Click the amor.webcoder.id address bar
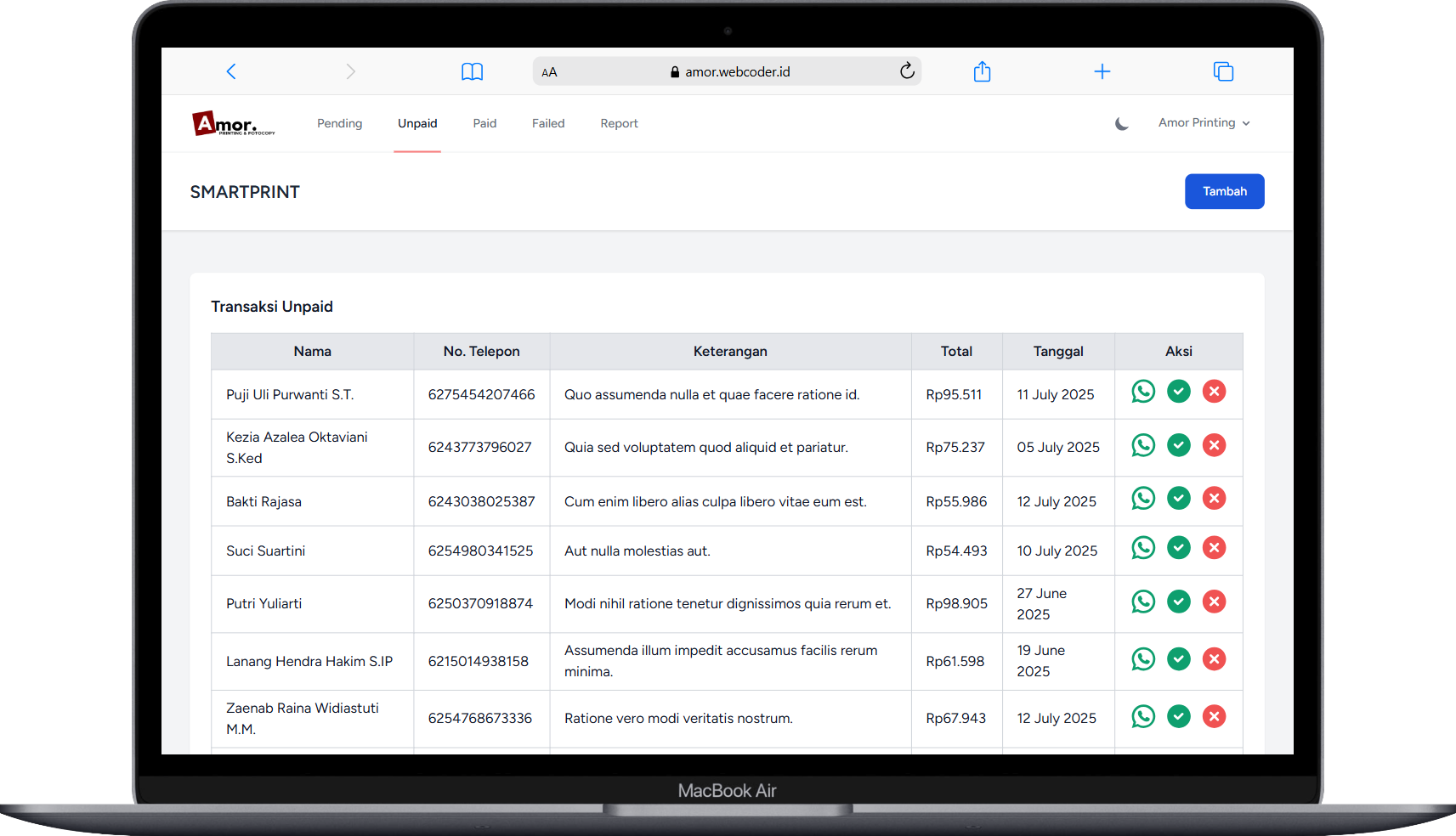The height and width of the screenshot is (836, 1456). pos(728,71)
